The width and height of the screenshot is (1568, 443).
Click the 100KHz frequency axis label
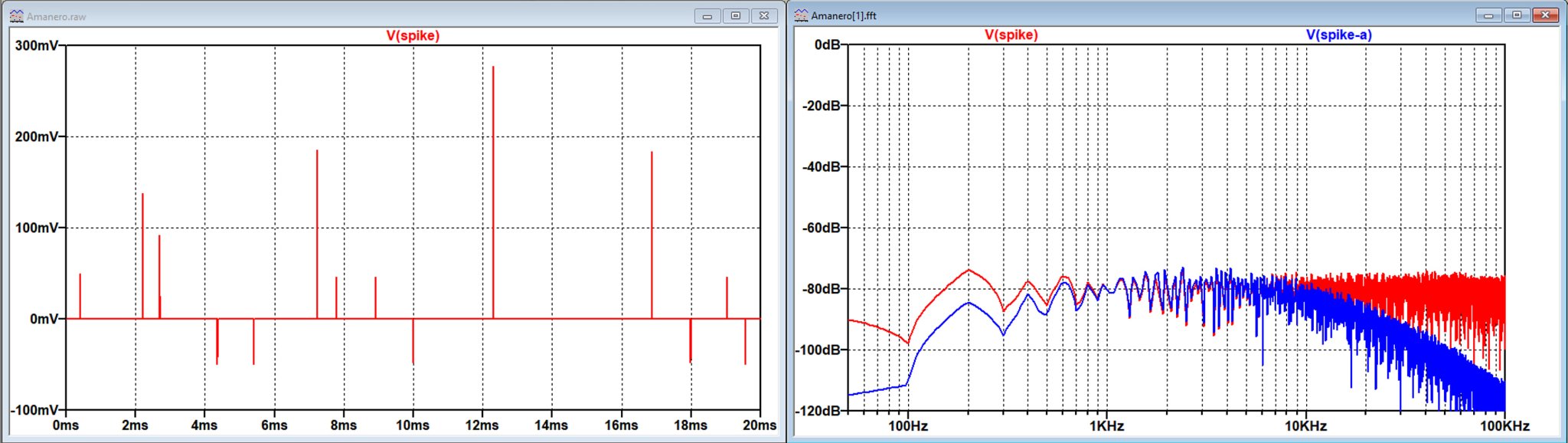coord(1504,426)
